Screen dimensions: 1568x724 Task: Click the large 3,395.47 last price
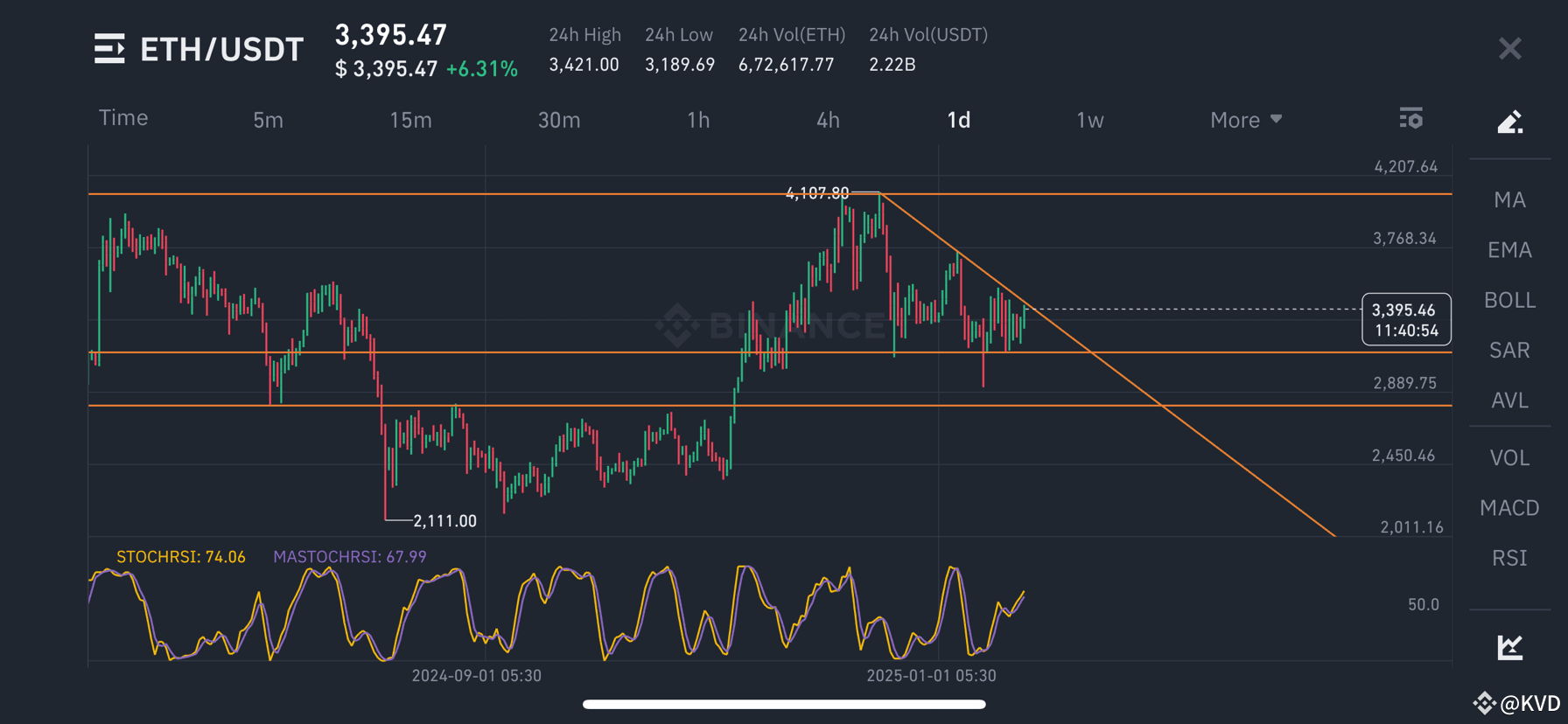tap(391, 35)
